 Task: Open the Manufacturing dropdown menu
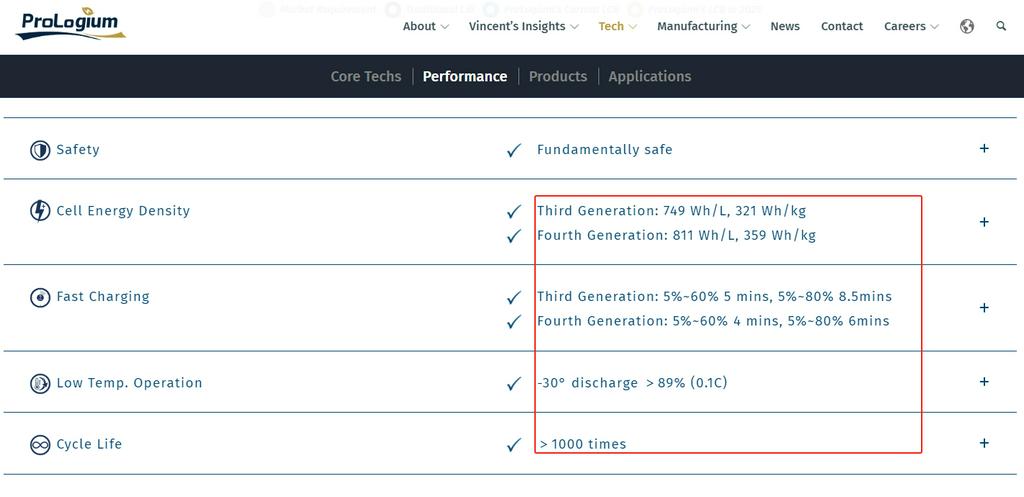tap(703, 27)
